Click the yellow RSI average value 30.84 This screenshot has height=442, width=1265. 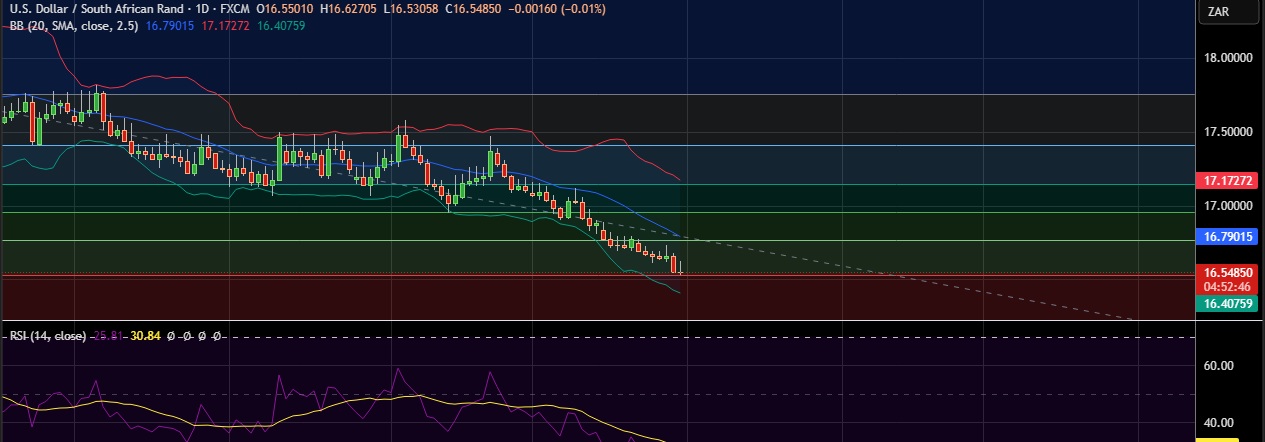tap(146, 336)
